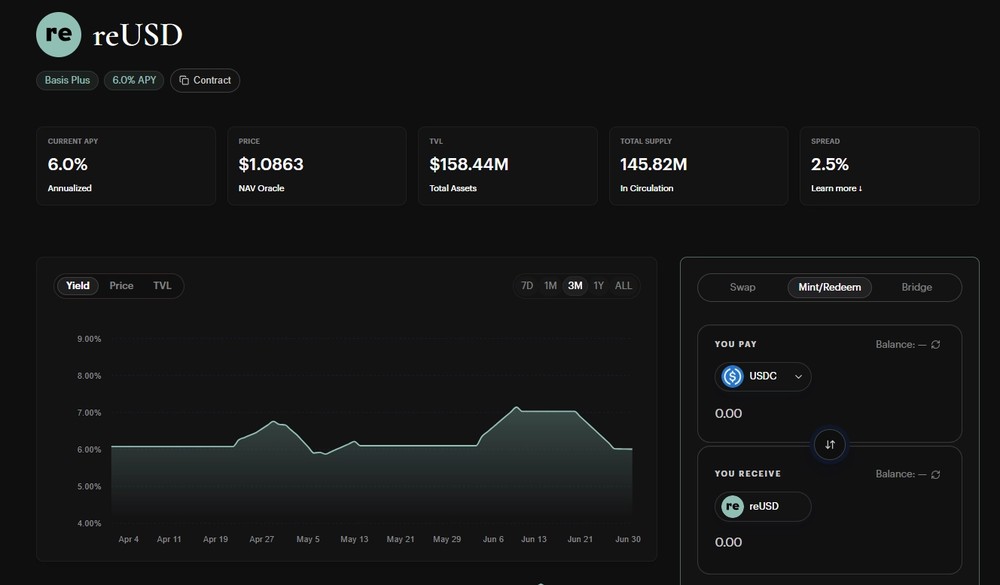The image size is (1000, 585).
Task: Click the You Pay amount field
Action: pos(829,413)
